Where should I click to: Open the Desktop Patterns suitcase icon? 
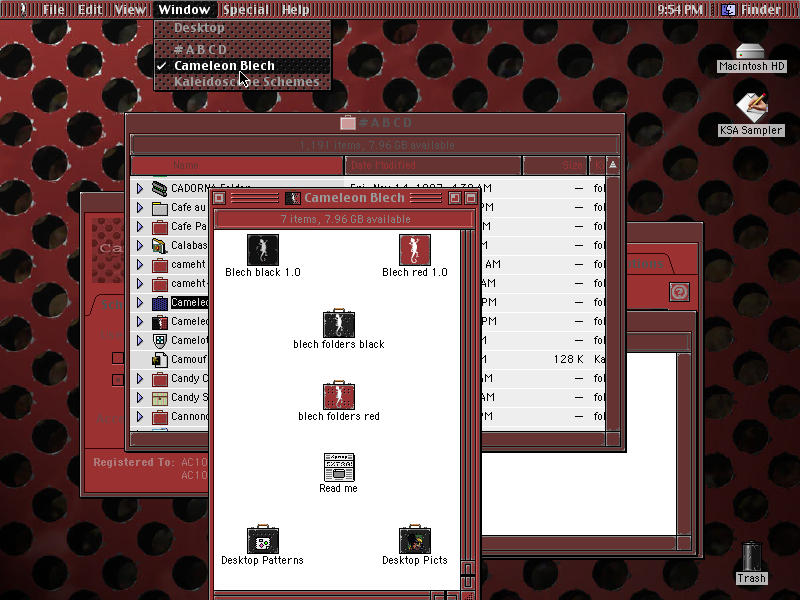point(263,539)
